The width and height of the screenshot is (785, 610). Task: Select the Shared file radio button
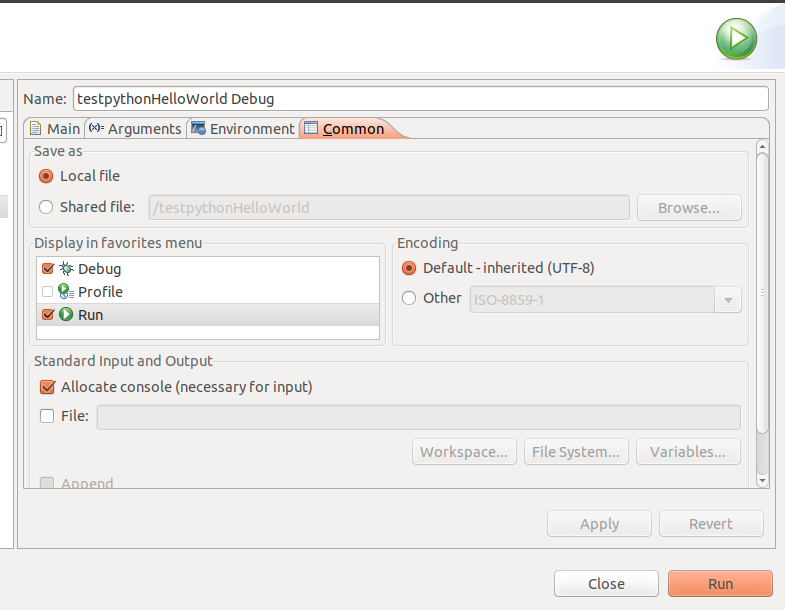tap(46, 207)
